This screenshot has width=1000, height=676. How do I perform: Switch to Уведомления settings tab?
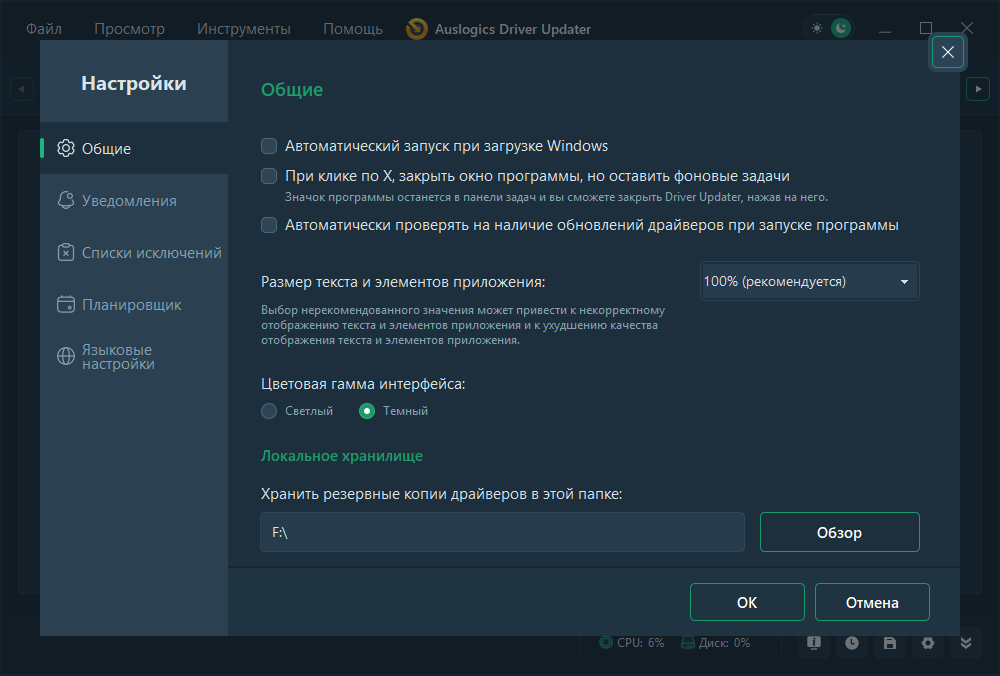(x=134, y=200)
